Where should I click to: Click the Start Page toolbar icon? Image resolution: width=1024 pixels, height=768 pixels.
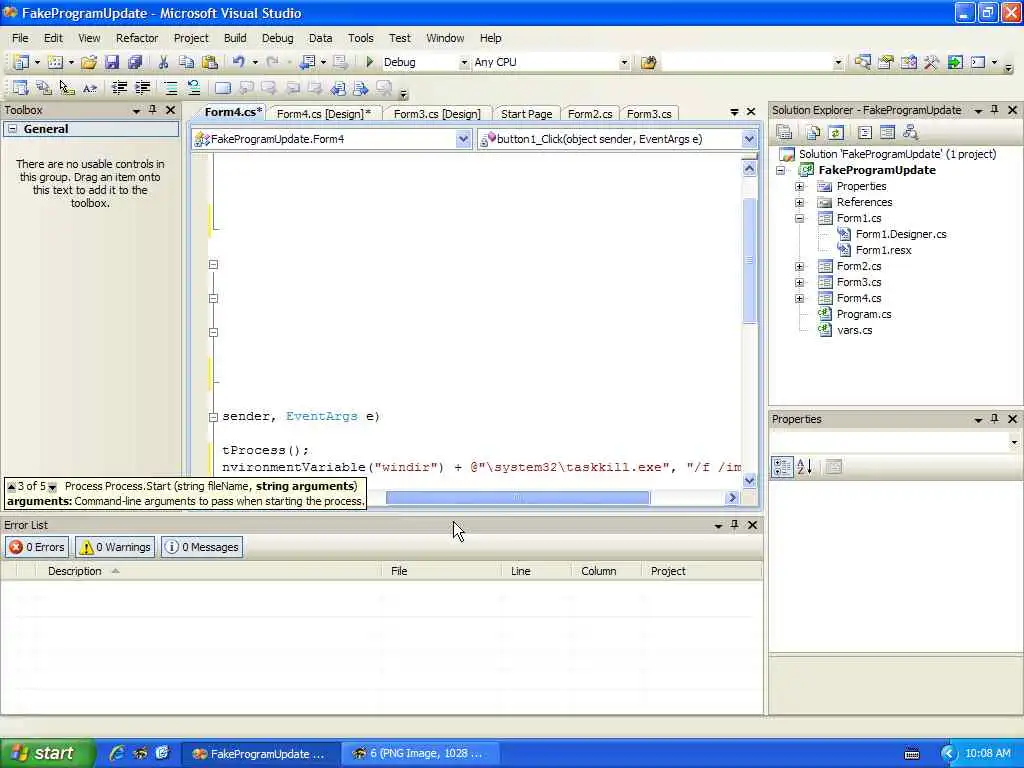pos(955,63)
